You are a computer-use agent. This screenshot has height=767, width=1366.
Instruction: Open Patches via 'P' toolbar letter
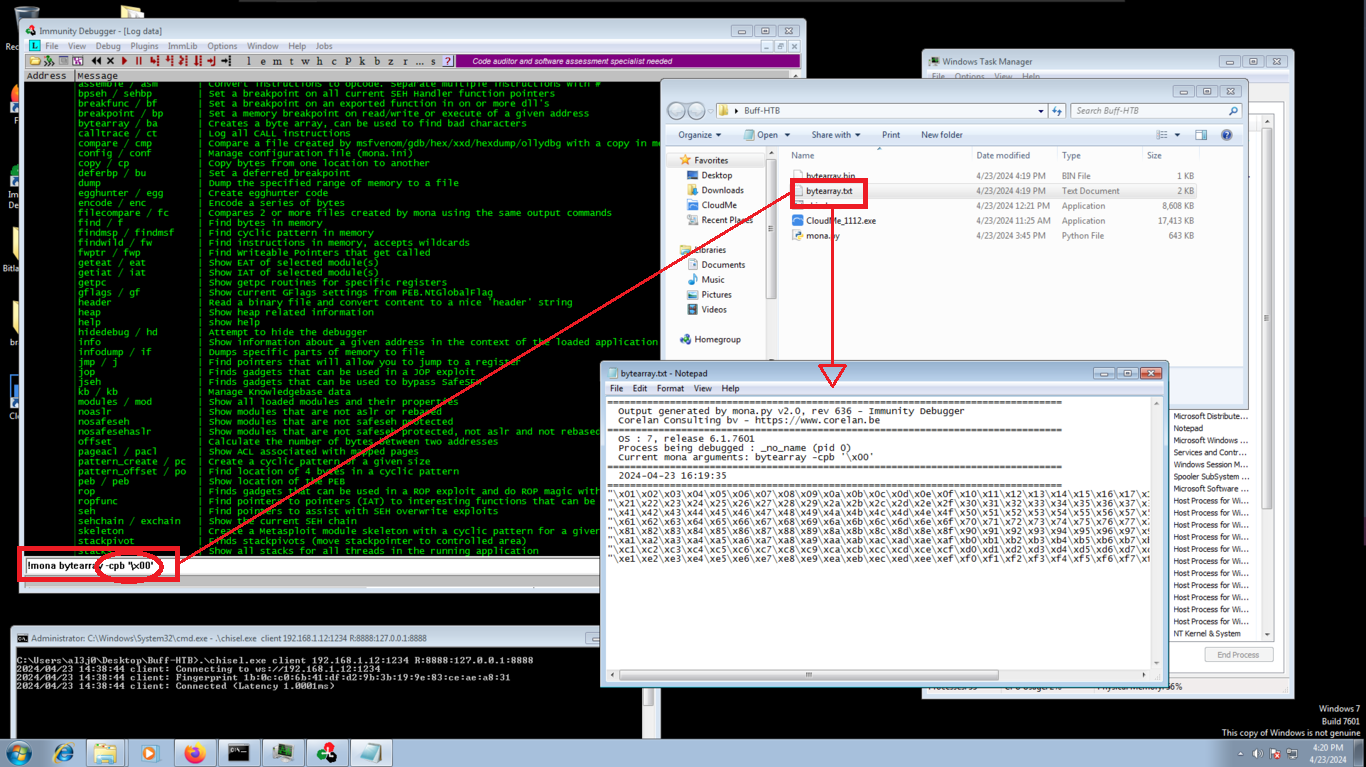point(348,61)
